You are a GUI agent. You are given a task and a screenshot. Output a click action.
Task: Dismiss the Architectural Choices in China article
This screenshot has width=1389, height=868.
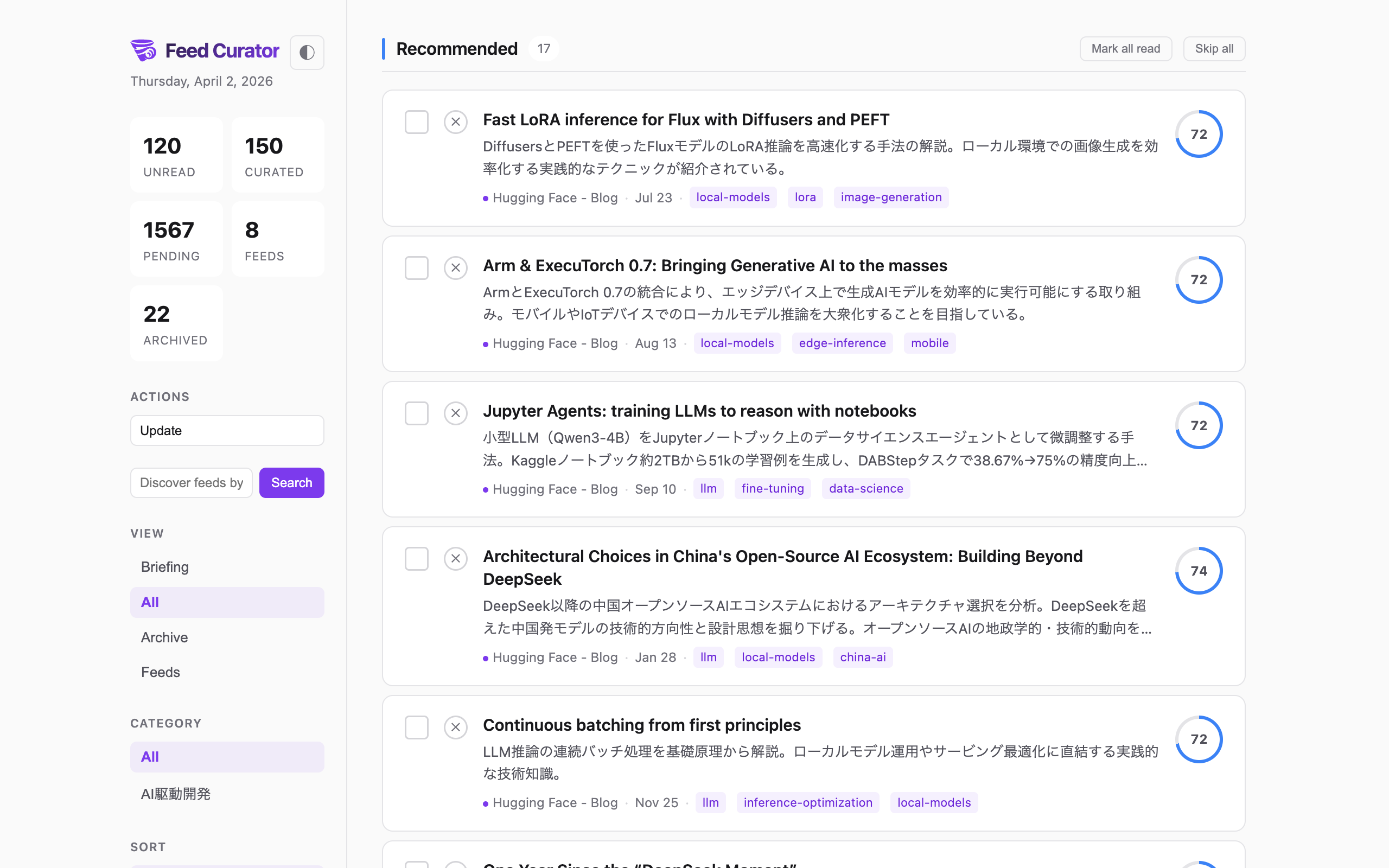pyautogui.click(x=455, y=559)
